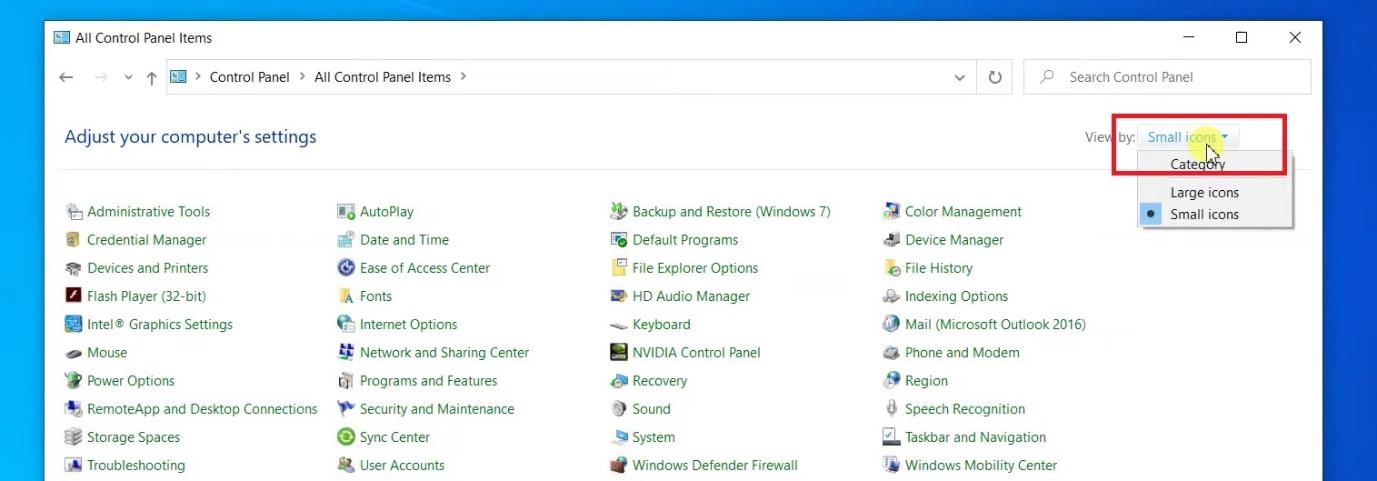Focus the Search Control Panel box
Viewport: 1377px width, 481px height.
pyautogui.click(x=1167, y=77)
